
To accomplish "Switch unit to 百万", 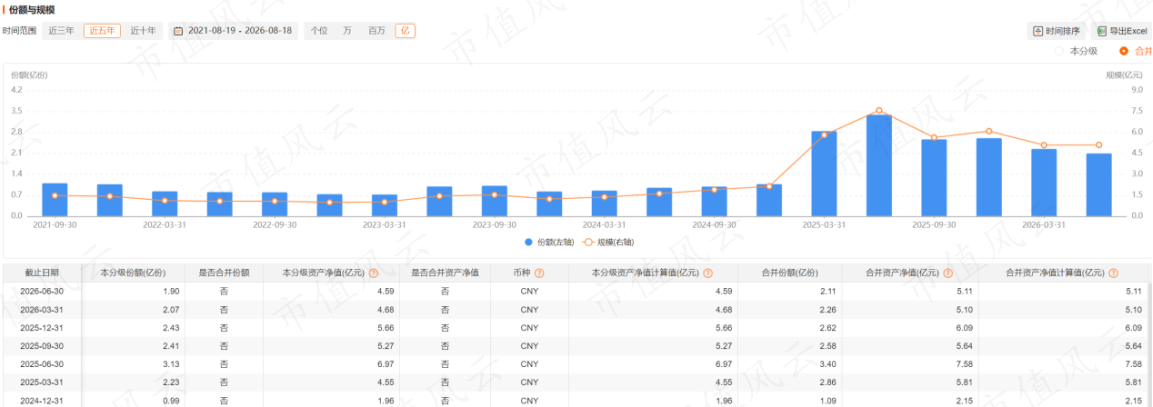I will pyautogui.click(x=376, y=31).
